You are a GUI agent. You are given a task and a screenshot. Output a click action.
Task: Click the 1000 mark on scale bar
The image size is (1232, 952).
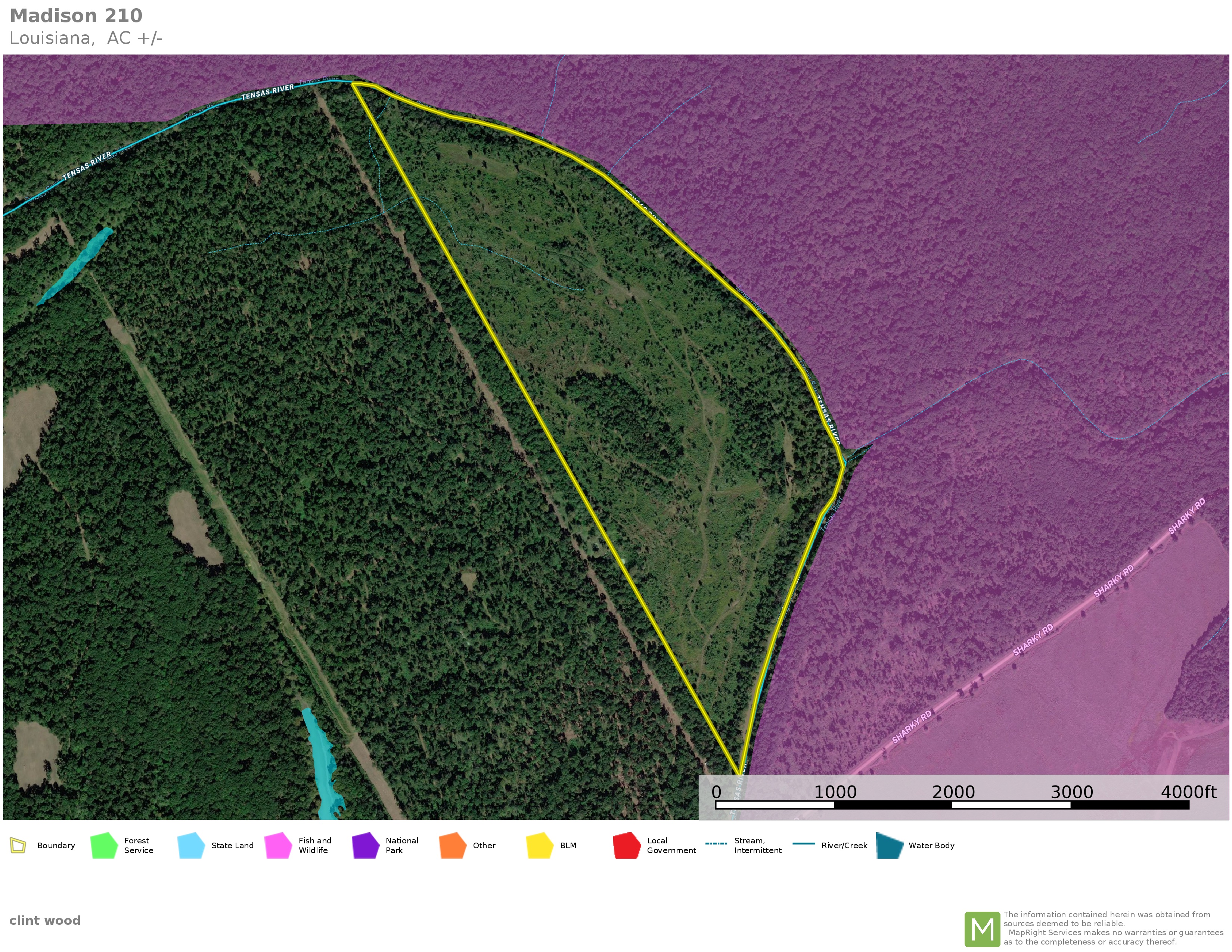click(835, 792)
